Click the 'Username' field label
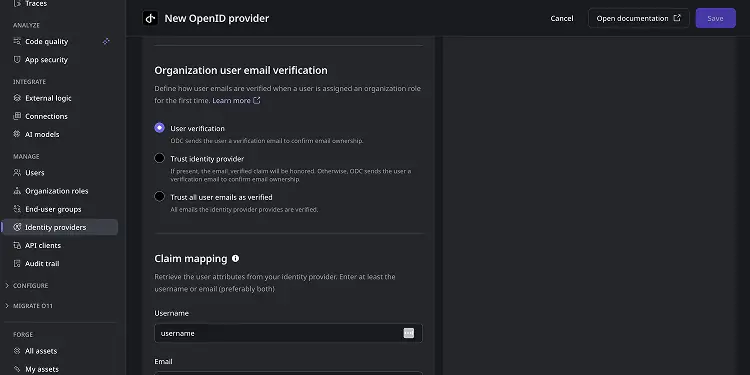Image resolution: width=750 pixels, height=375 pixels. (171, 313)
